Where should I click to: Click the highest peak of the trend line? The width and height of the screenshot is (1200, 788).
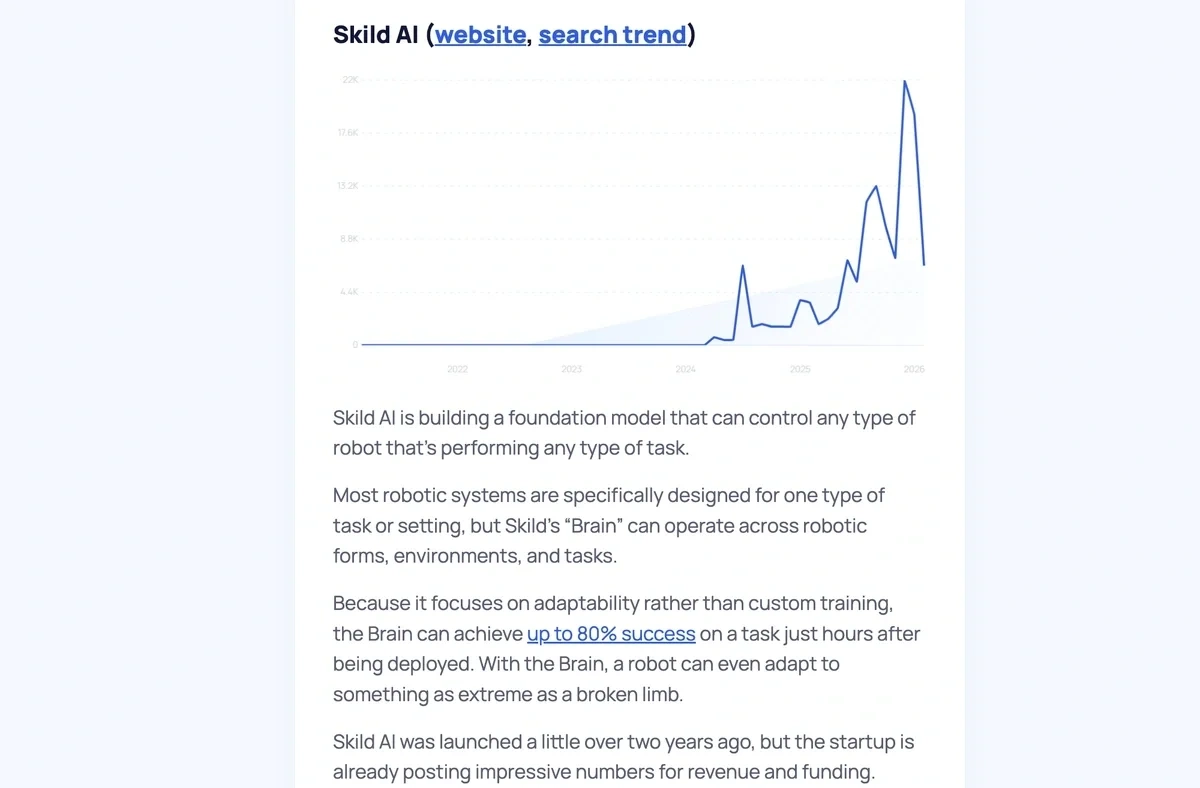(905, 82)
